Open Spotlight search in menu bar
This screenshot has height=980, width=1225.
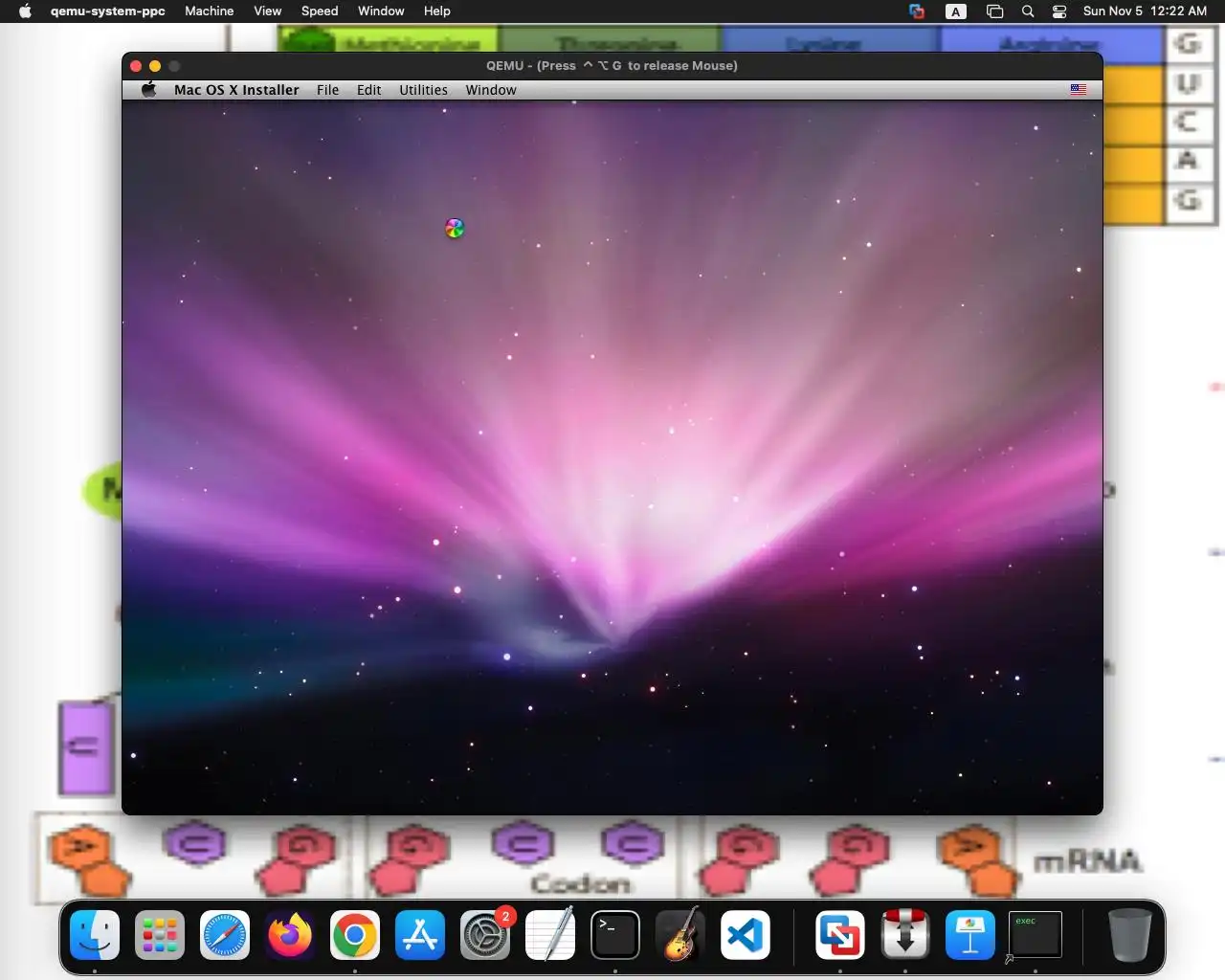(1028, 11)
